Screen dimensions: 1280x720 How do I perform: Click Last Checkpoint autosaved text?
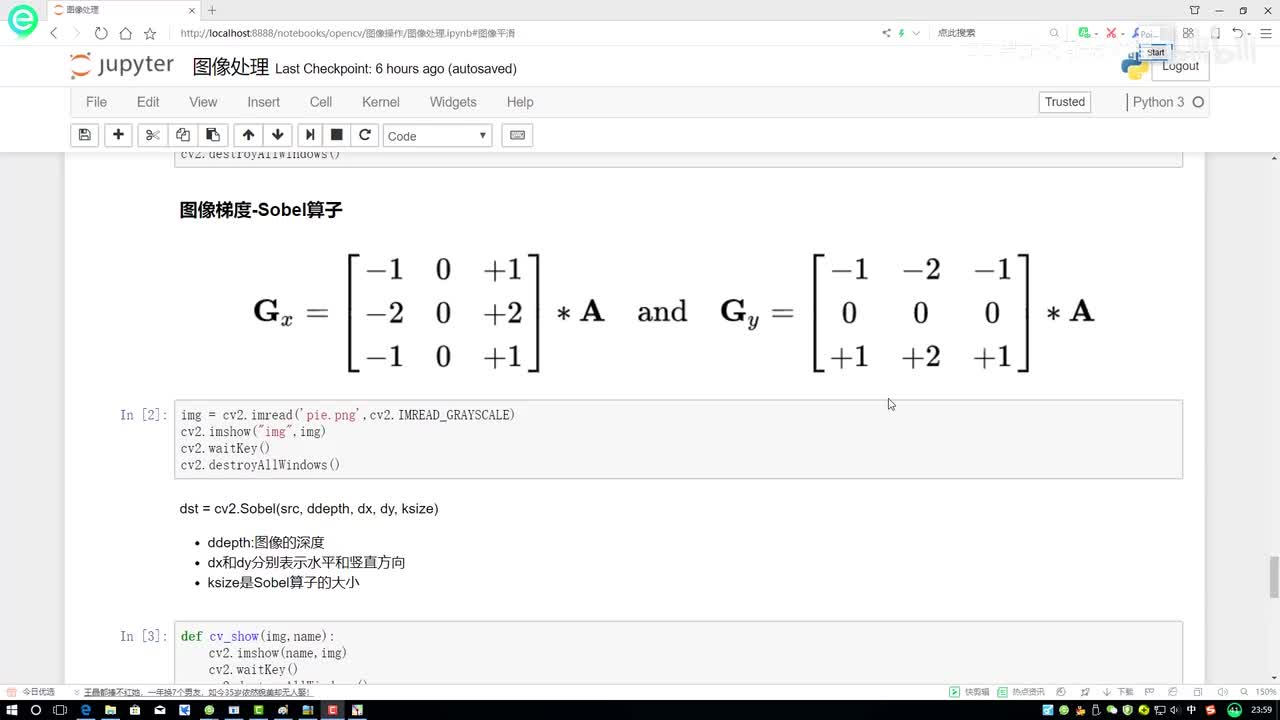[x=396, y=69]
